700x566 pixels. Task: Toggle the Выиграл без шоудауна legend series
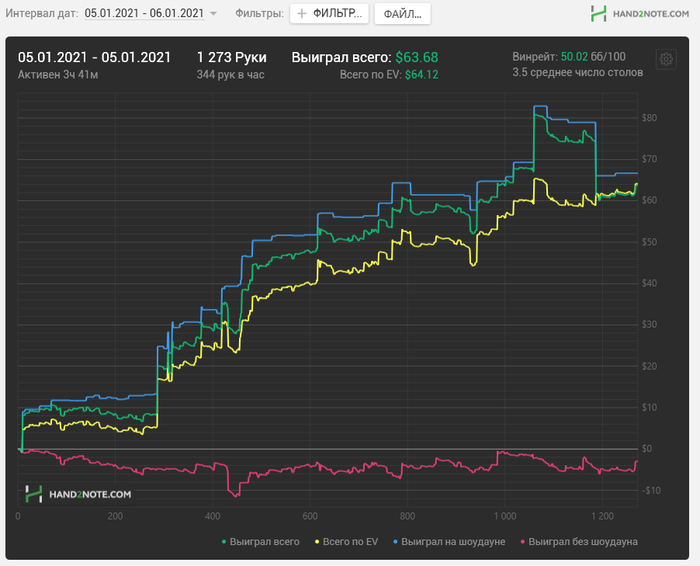point(579,541)
